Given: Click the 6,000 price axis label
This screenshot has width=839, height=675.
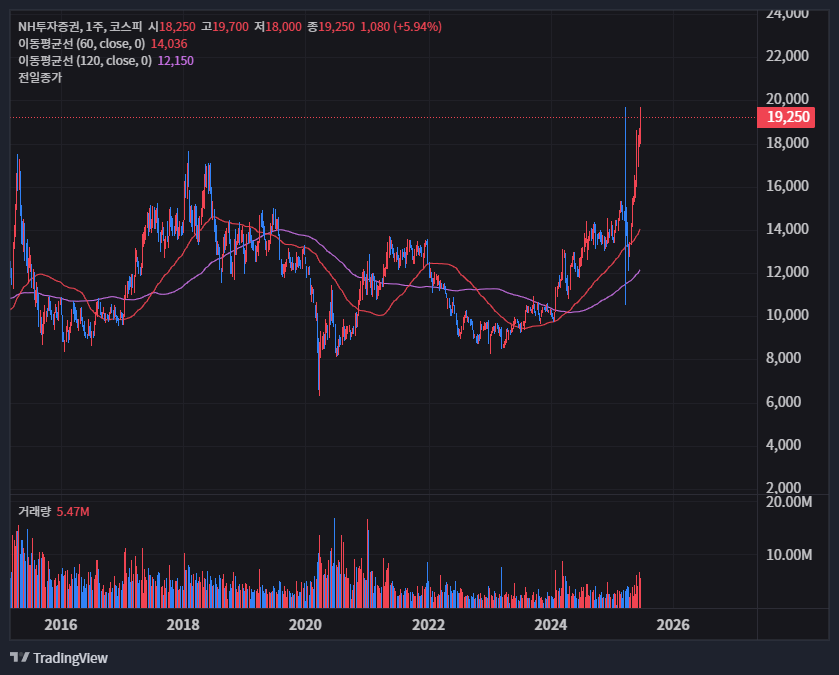Looking at the screenshot, I should (783, 402).
